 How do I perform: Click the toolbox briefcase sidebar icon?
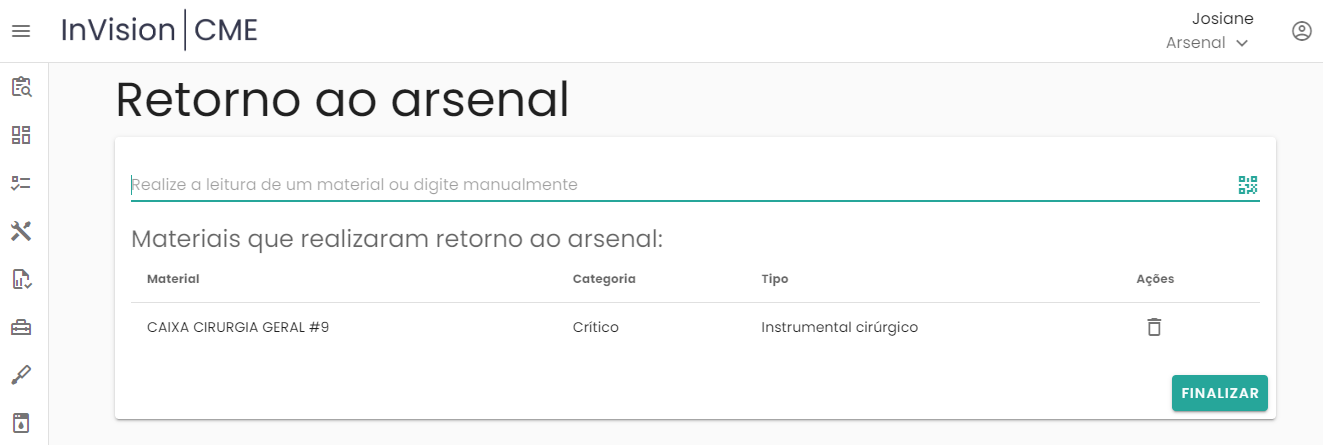(x=21, y=327)
